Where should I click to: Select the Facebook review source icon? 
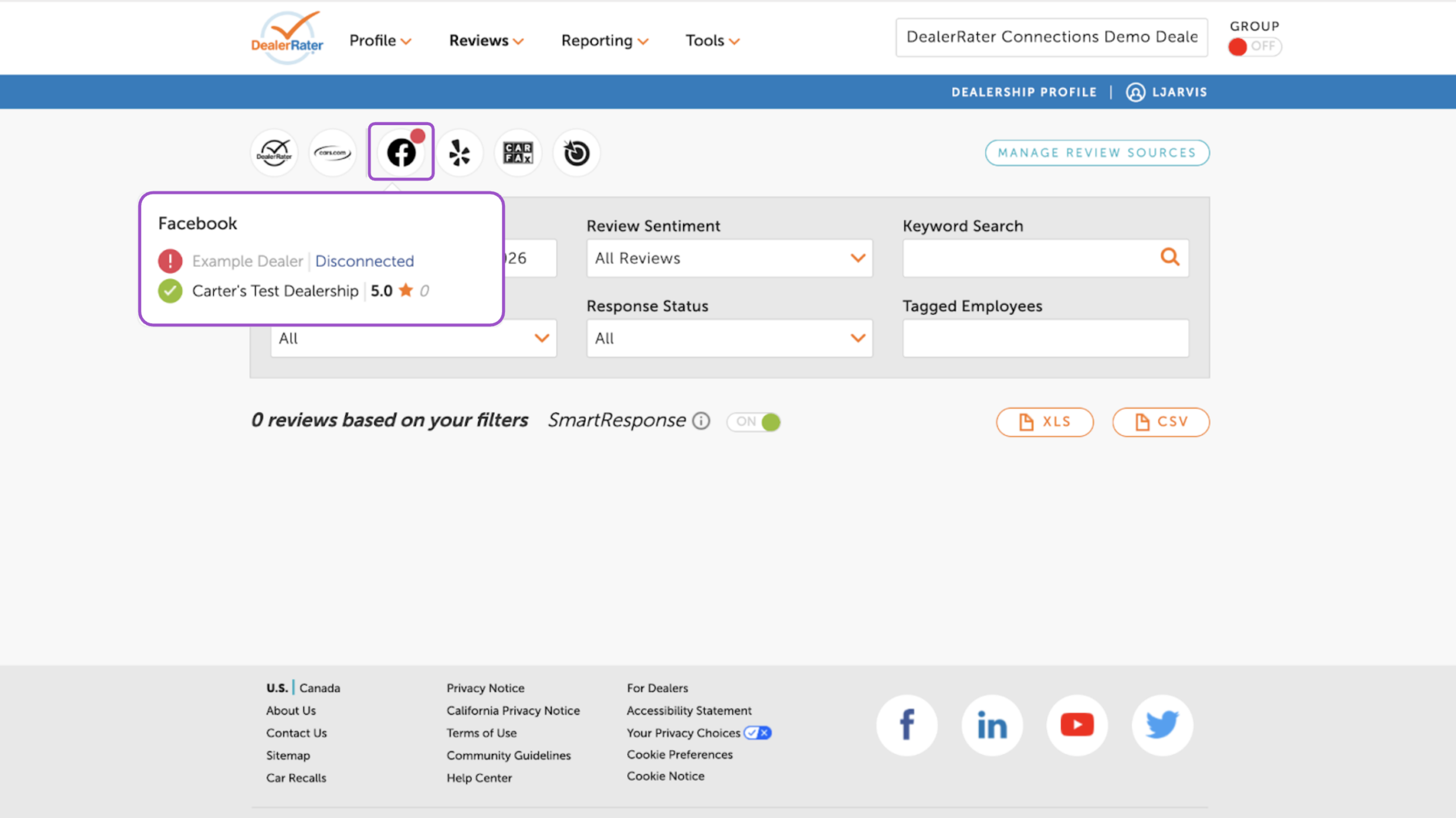402,152
